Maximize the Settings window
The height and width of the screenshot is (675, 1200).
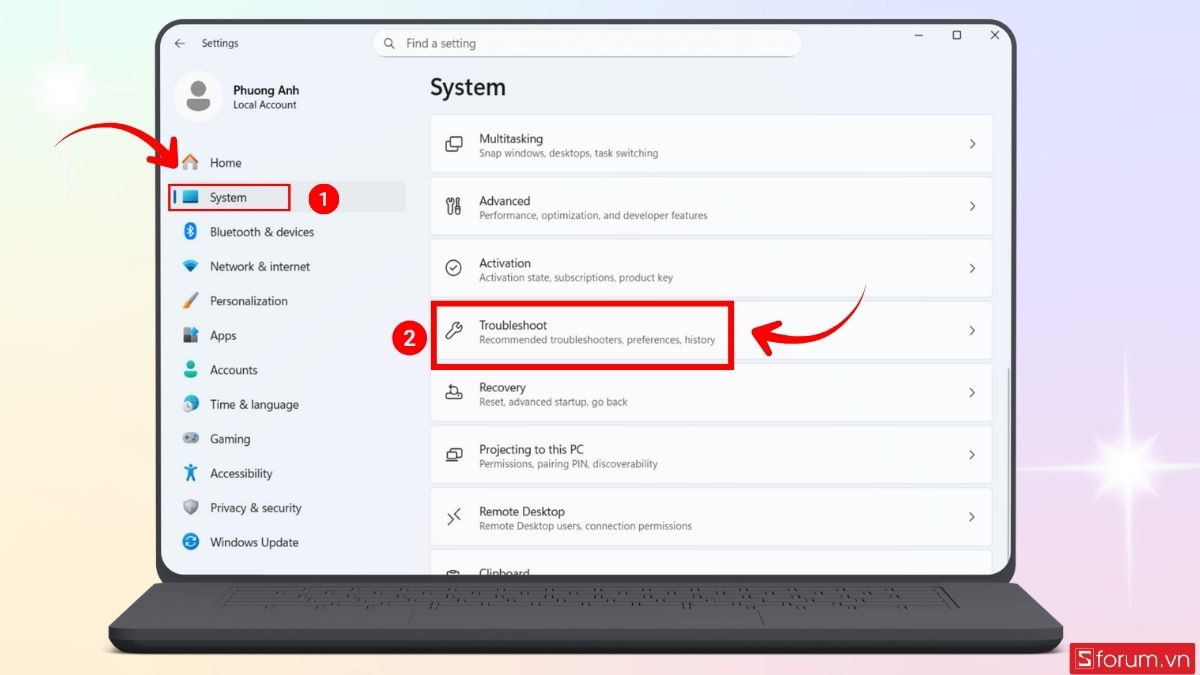(x=957, y=35)
